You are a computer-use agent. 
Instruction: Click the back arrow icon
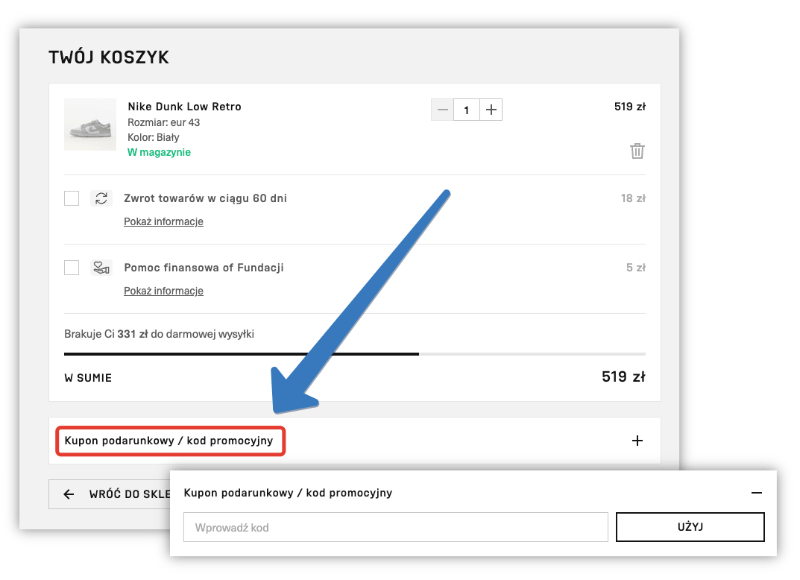click(x=69, y=494)
